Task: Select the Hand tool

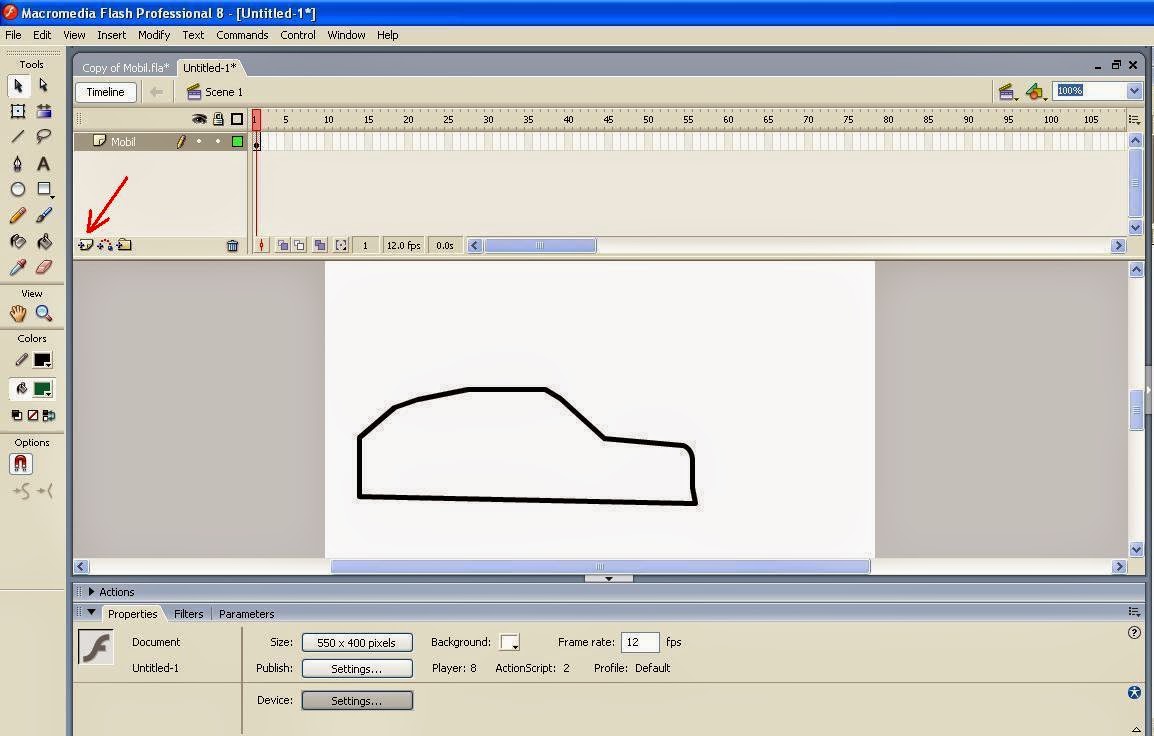Action: 18,314
